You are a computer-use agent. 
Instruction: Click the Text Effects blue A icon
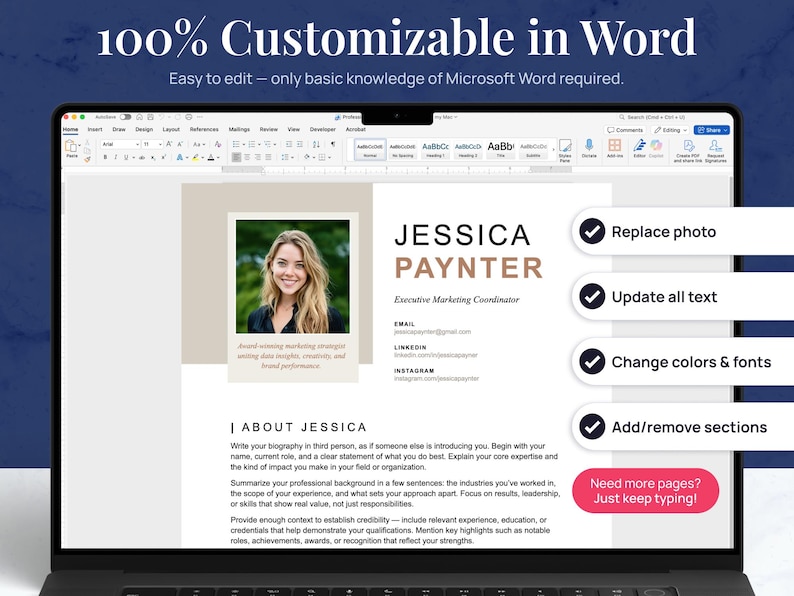click(180, 157)
